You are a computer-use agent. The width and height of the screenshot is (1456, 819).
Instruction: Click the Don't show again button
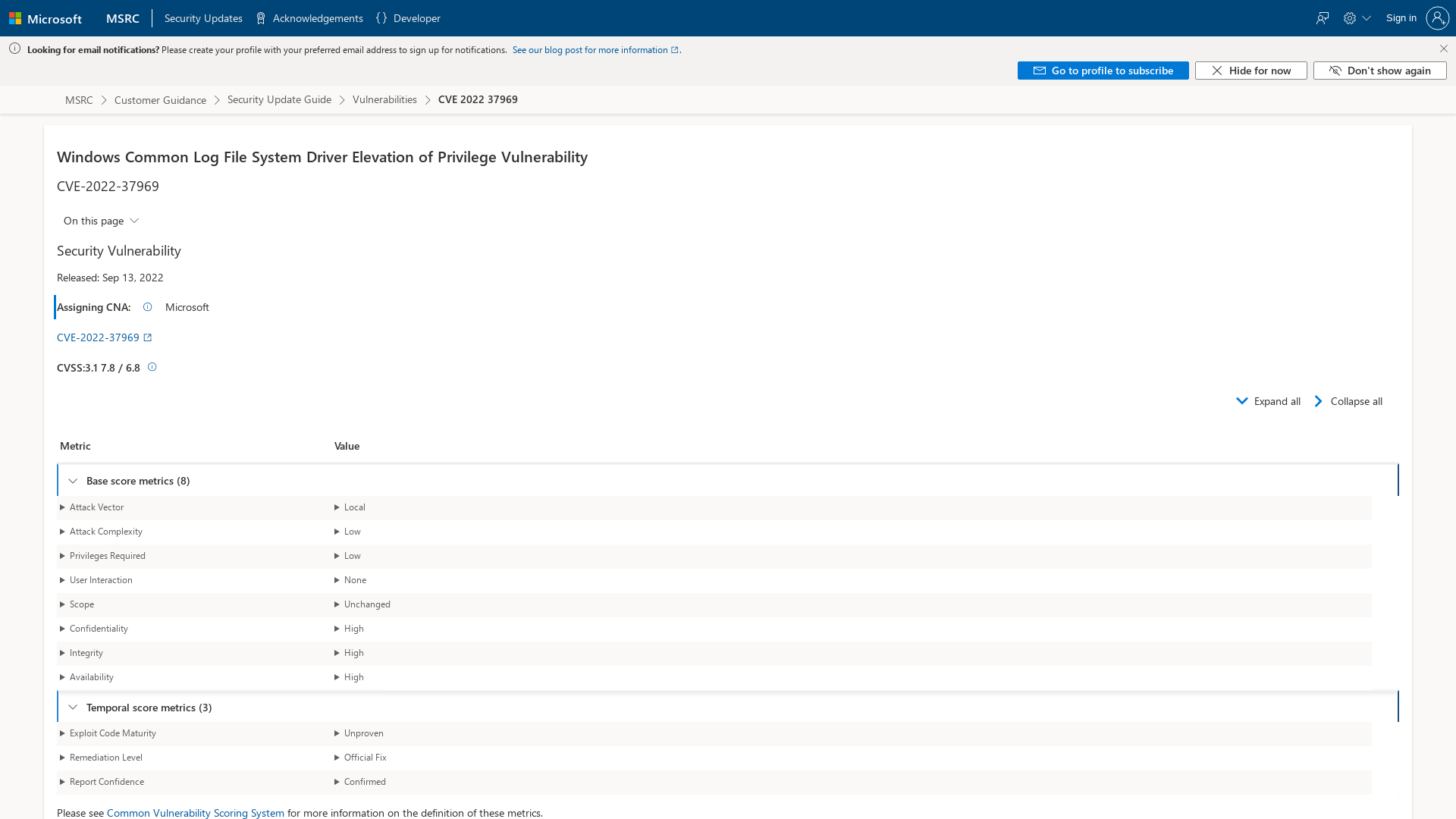point(1379,70)
